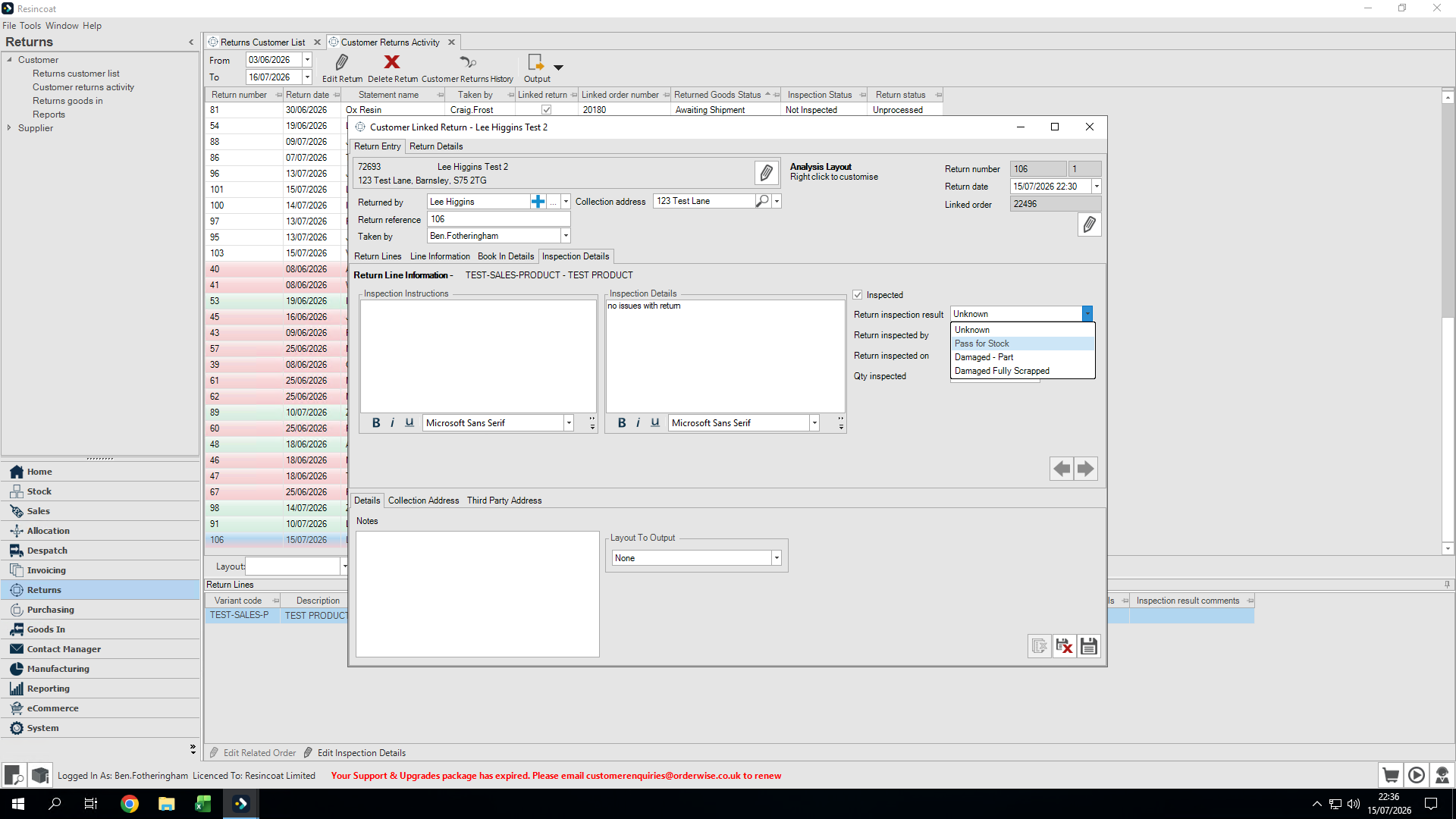Click the blue plus icon beside Returned by
Screen dimensions: 1456x819
pyautogui.click(x=538, y=202)
